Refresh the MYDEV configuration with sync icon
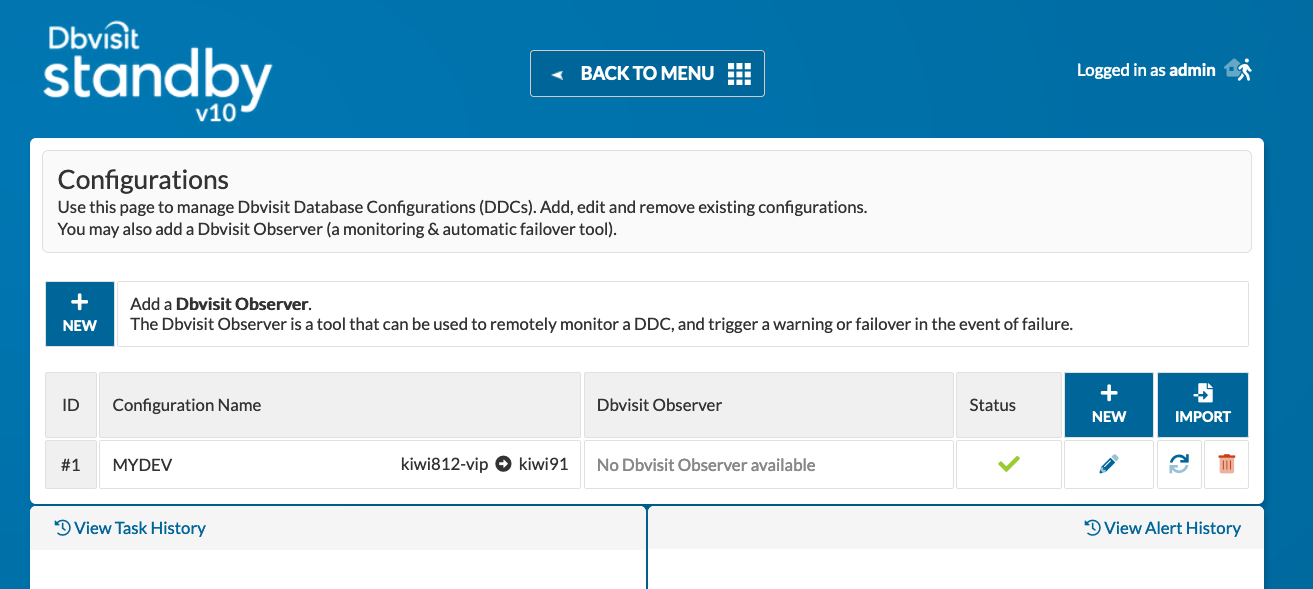 coord(1179,464)
